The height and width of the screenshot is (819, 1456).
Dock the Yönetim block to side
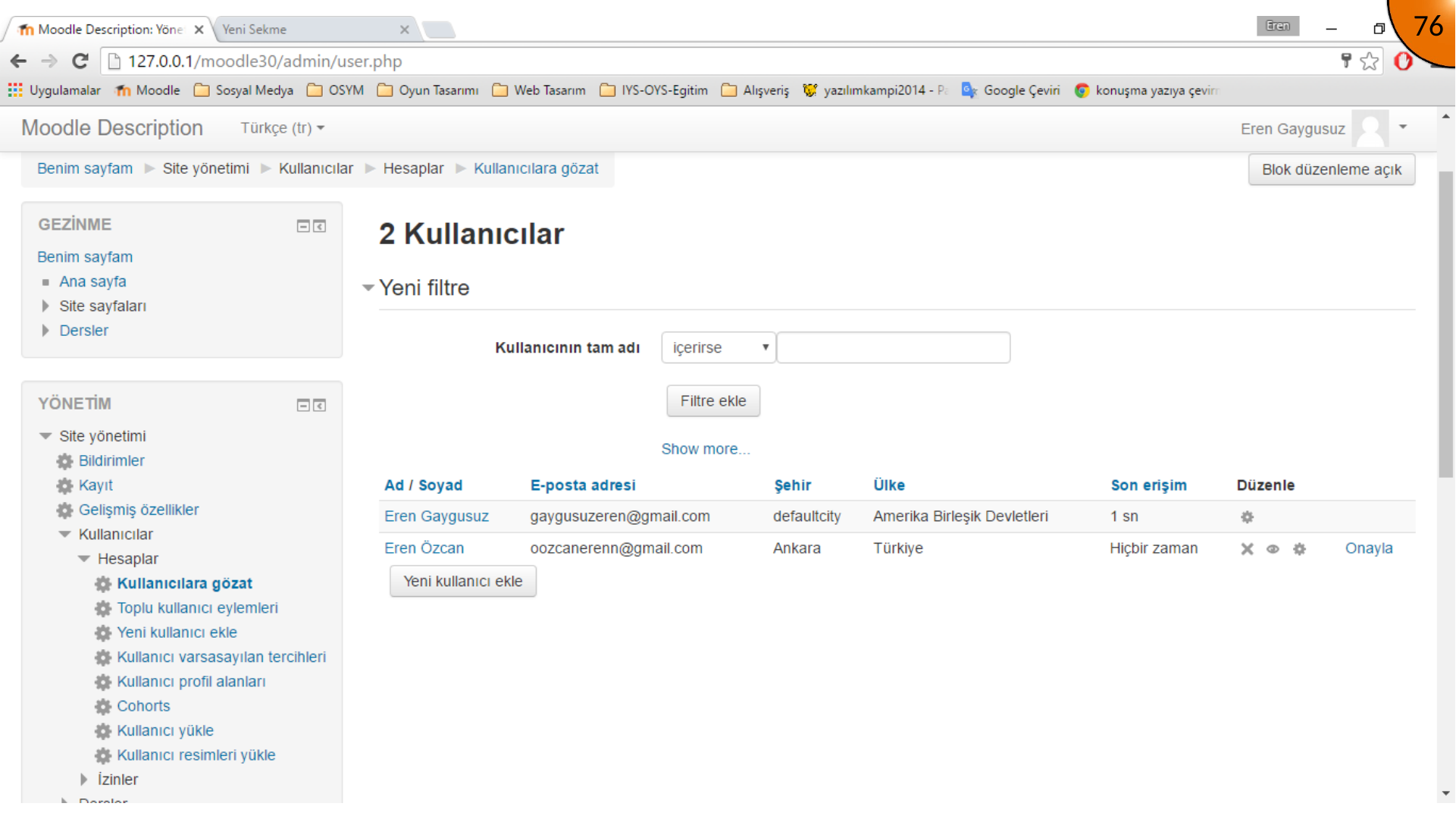(x=320, y=405)
